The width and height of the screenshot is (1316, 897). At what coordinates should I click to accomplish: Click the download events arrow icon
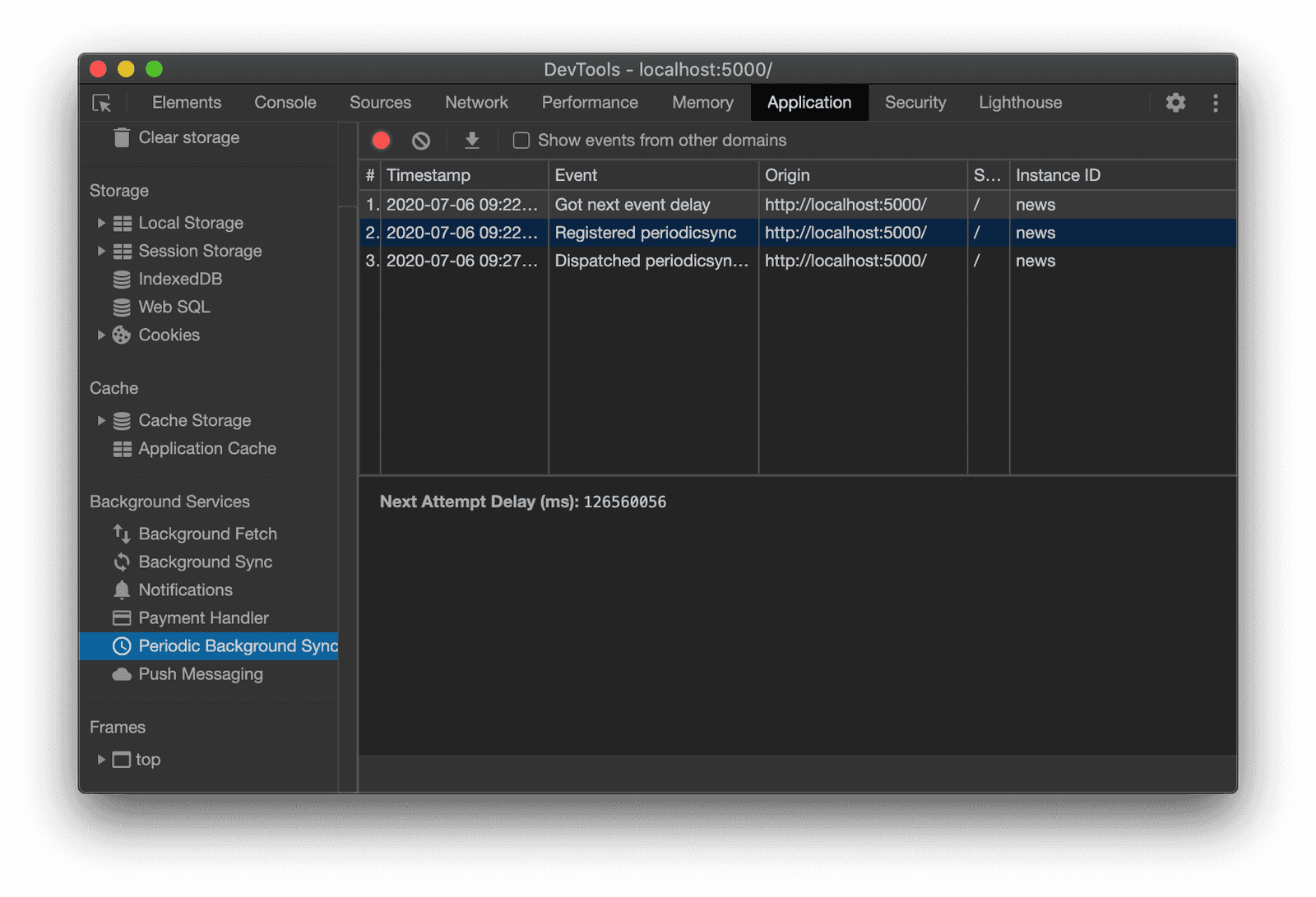tap(472, 141)
